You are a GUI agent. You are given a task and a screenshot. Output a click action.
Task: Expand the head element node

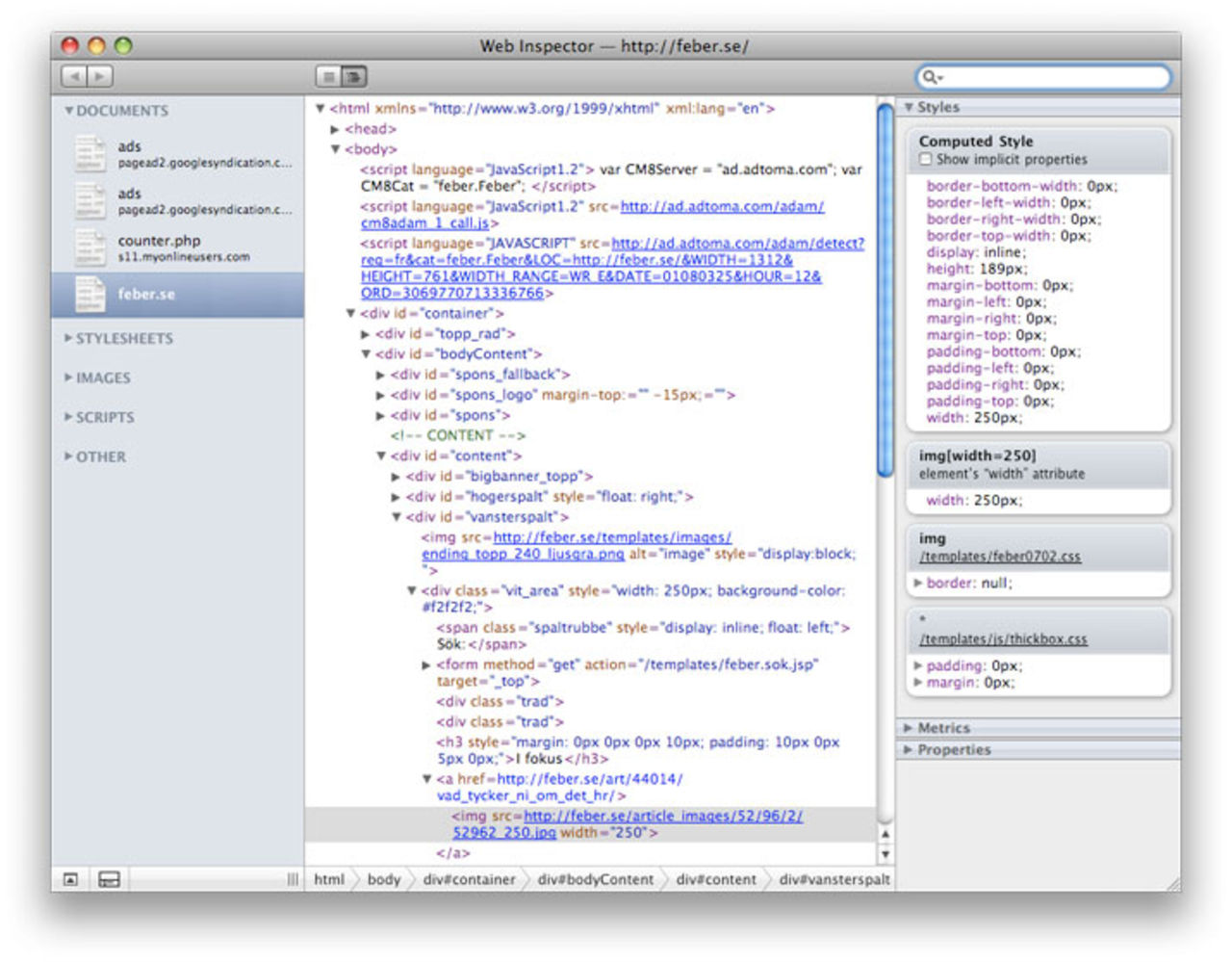click(x=335, y=129)
